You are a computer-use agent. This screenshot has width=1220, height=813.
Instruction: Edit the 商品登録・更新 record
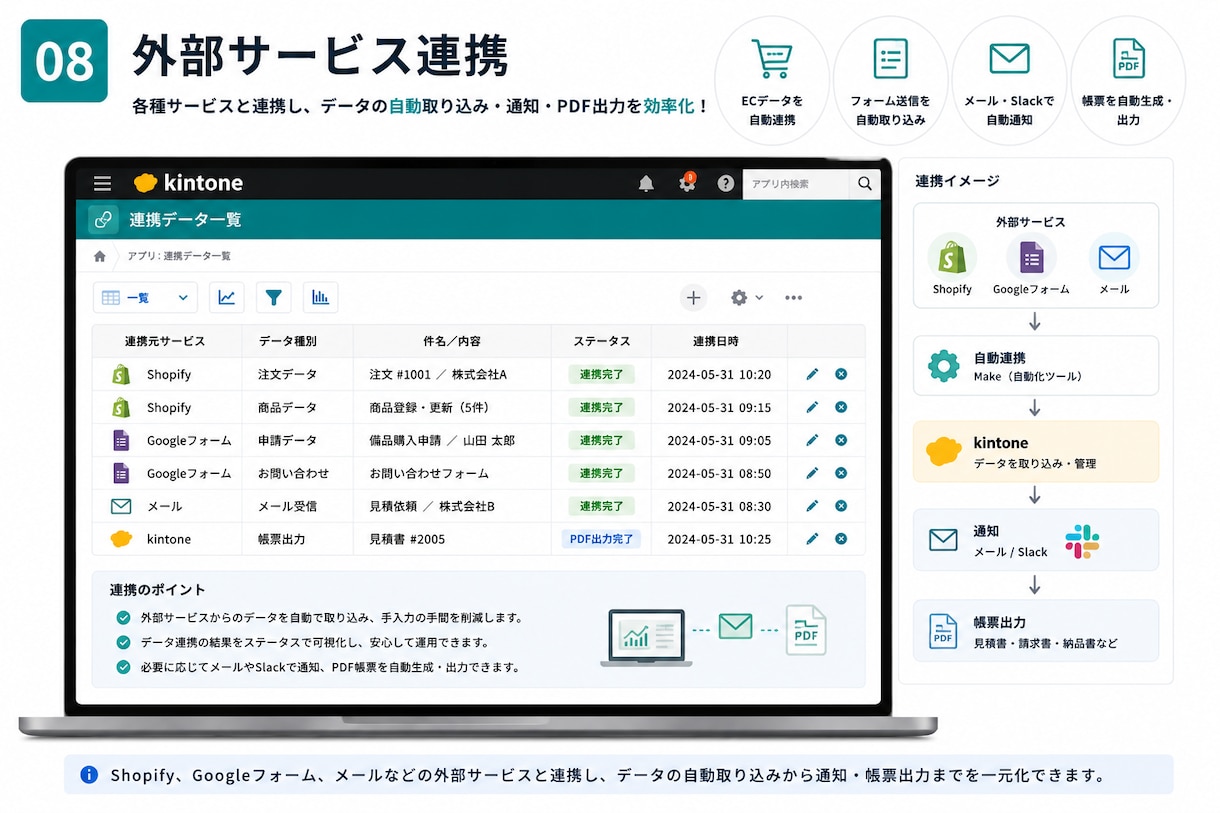pyautogui.click(x=812, y=407)
